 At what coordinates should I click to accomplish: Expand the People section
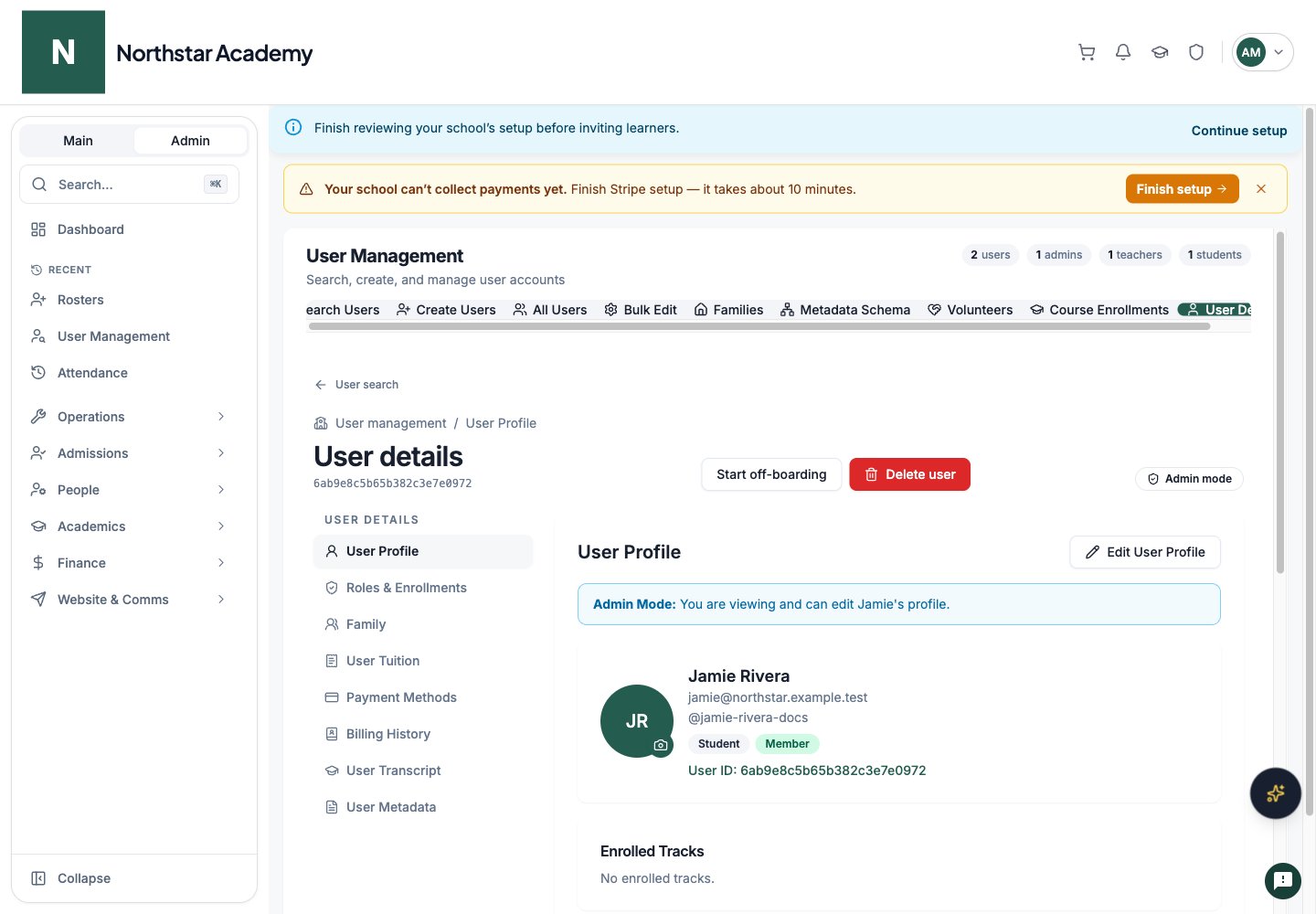[x=129, y=490]
